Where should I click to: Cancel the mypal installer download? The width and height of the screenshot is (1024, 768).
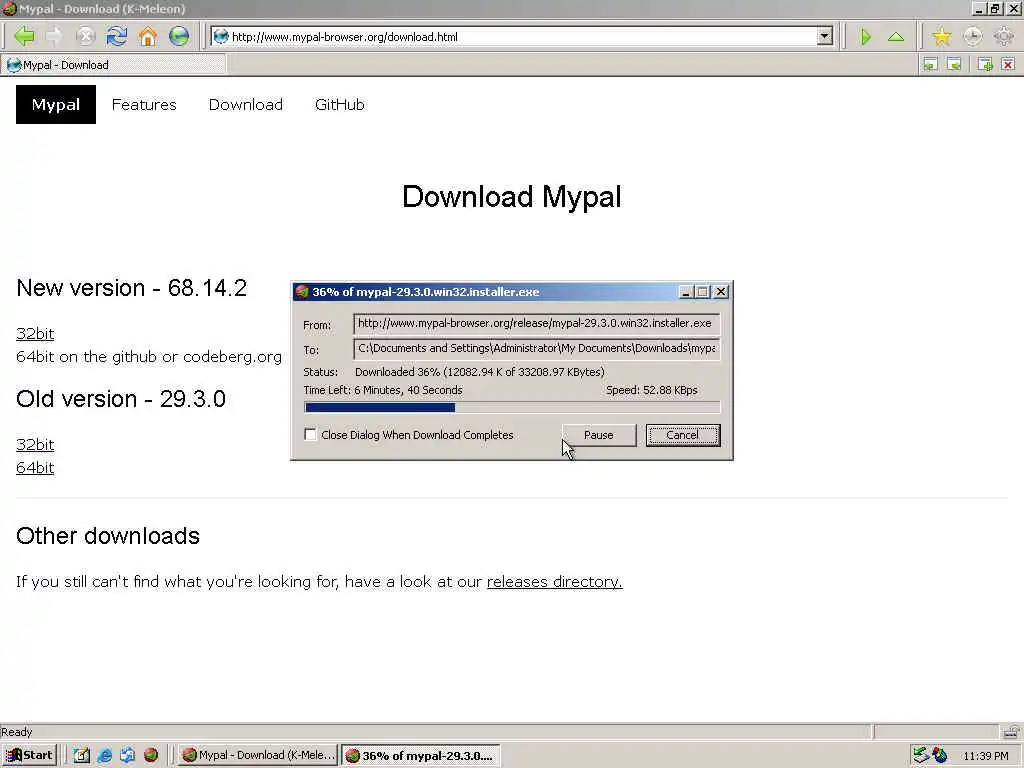(682, 435)
